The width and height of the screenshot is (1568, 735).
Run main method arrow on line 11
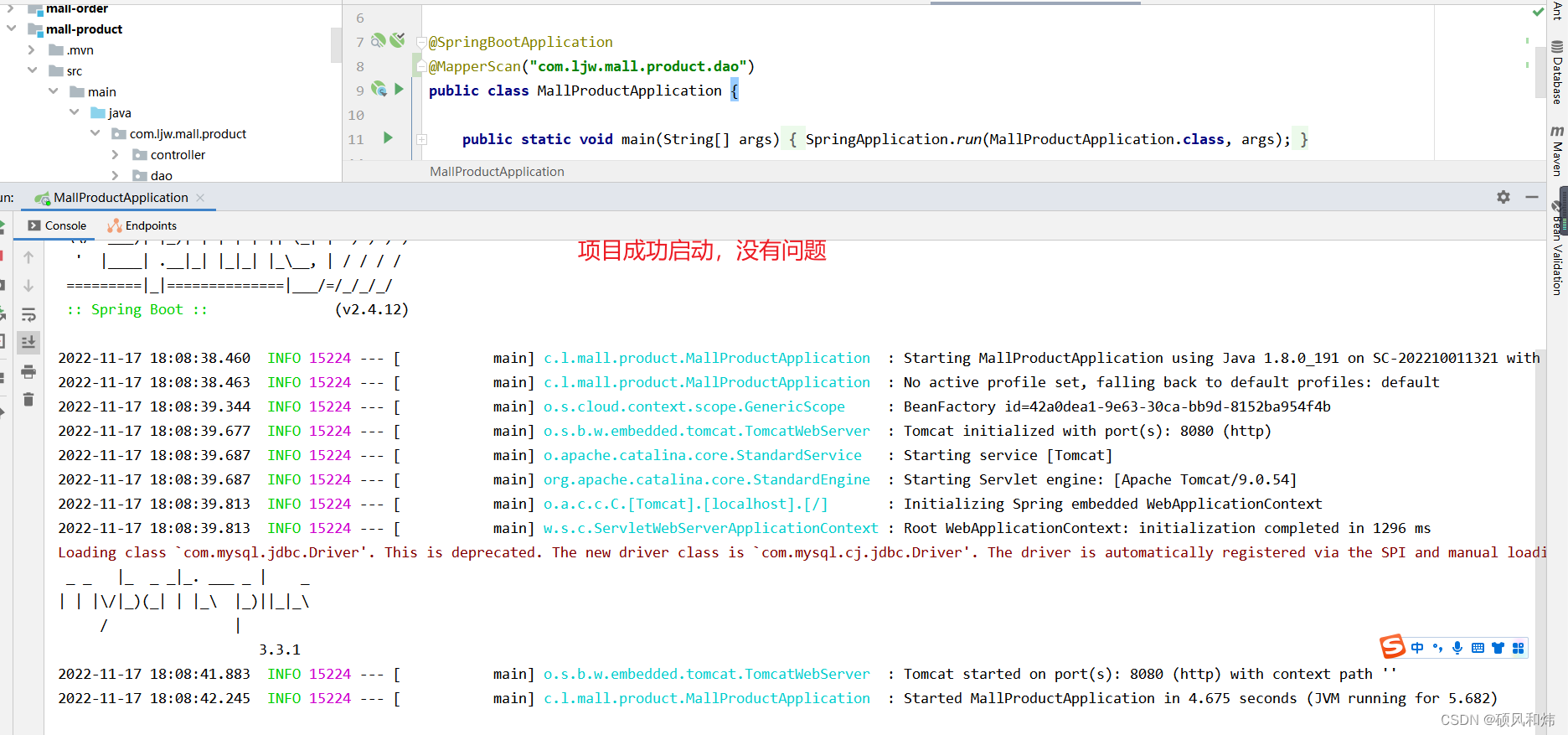click(388, 137)
